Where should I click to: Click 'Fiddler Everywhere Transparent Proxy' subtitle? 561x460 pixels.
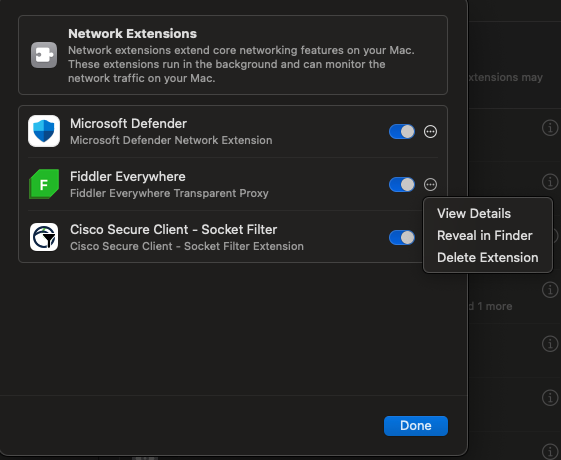169,193
